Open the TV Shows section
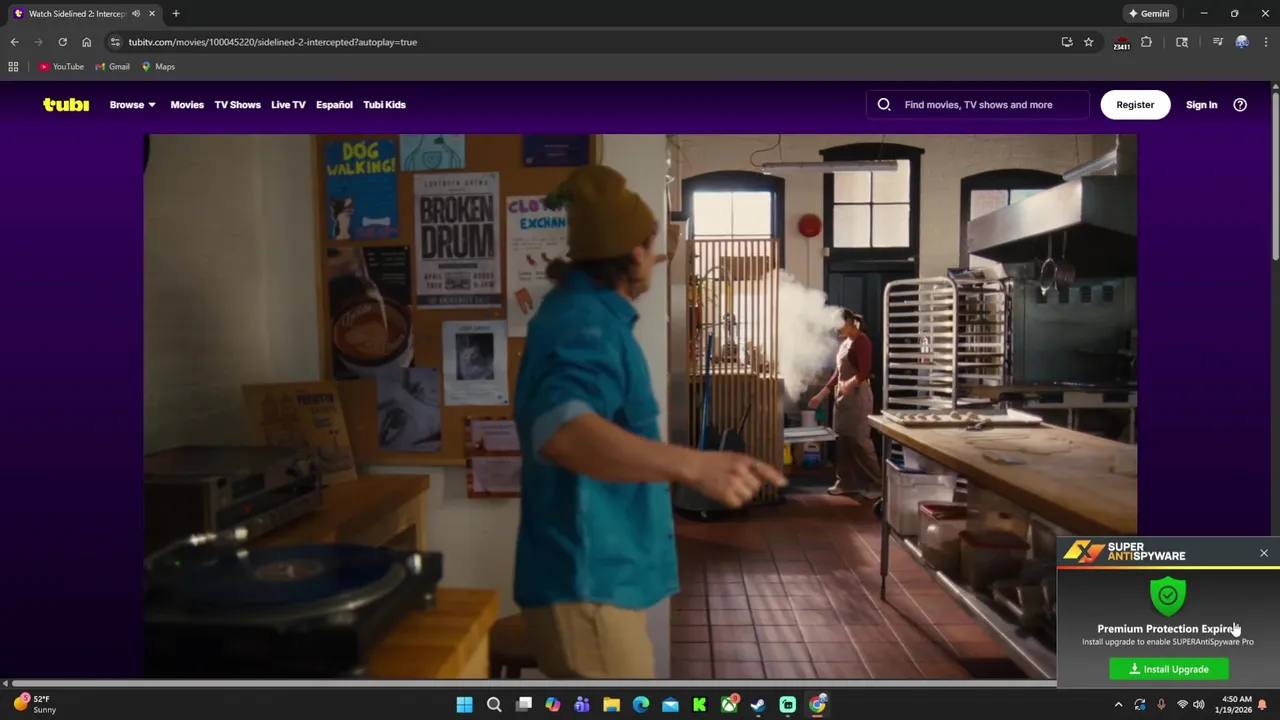 coord(237,104)
